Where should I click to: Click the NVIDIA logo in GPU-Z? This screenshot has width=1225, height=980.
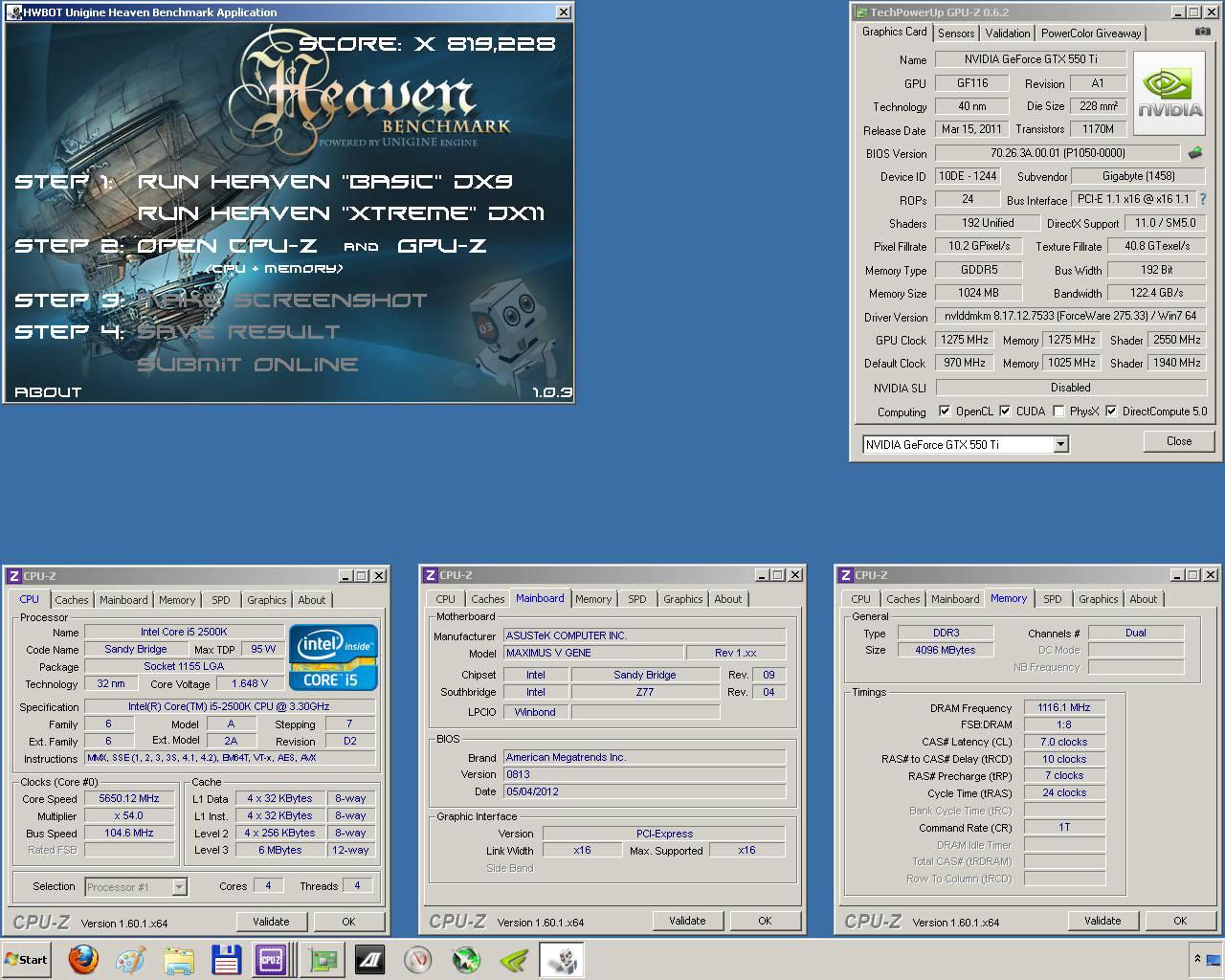coord(1169,96)
